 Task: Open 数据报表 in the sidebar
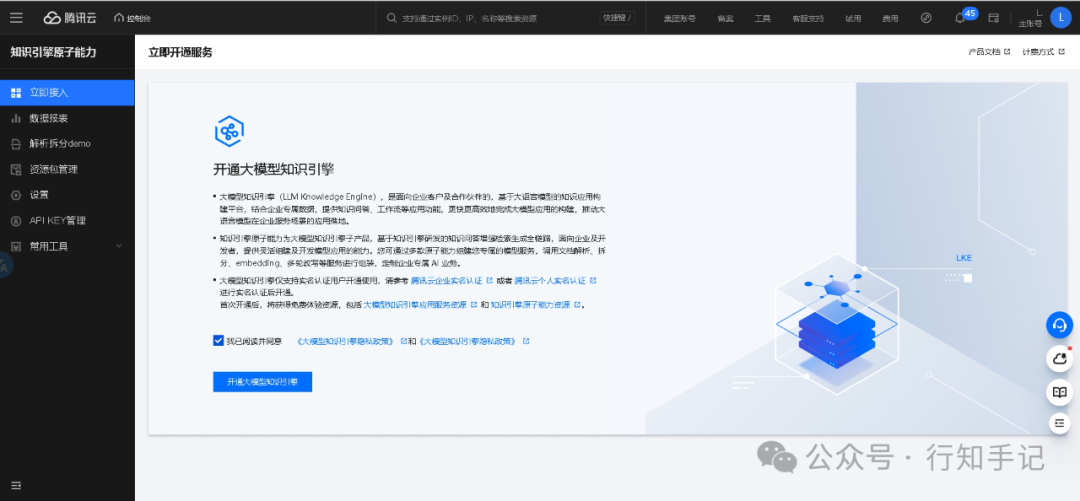point(67,118)
